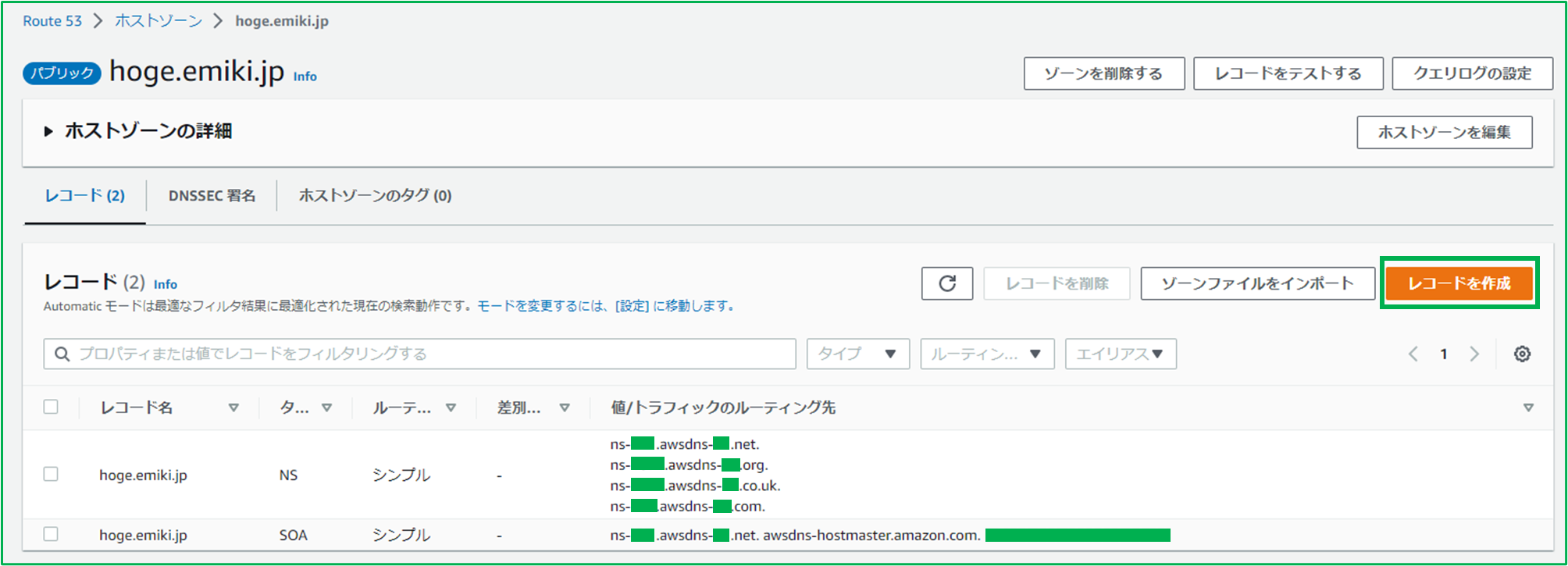Switch to DNSSEC 署名 tab
The image size is (1568, 566).
click(x=212, y=196)
